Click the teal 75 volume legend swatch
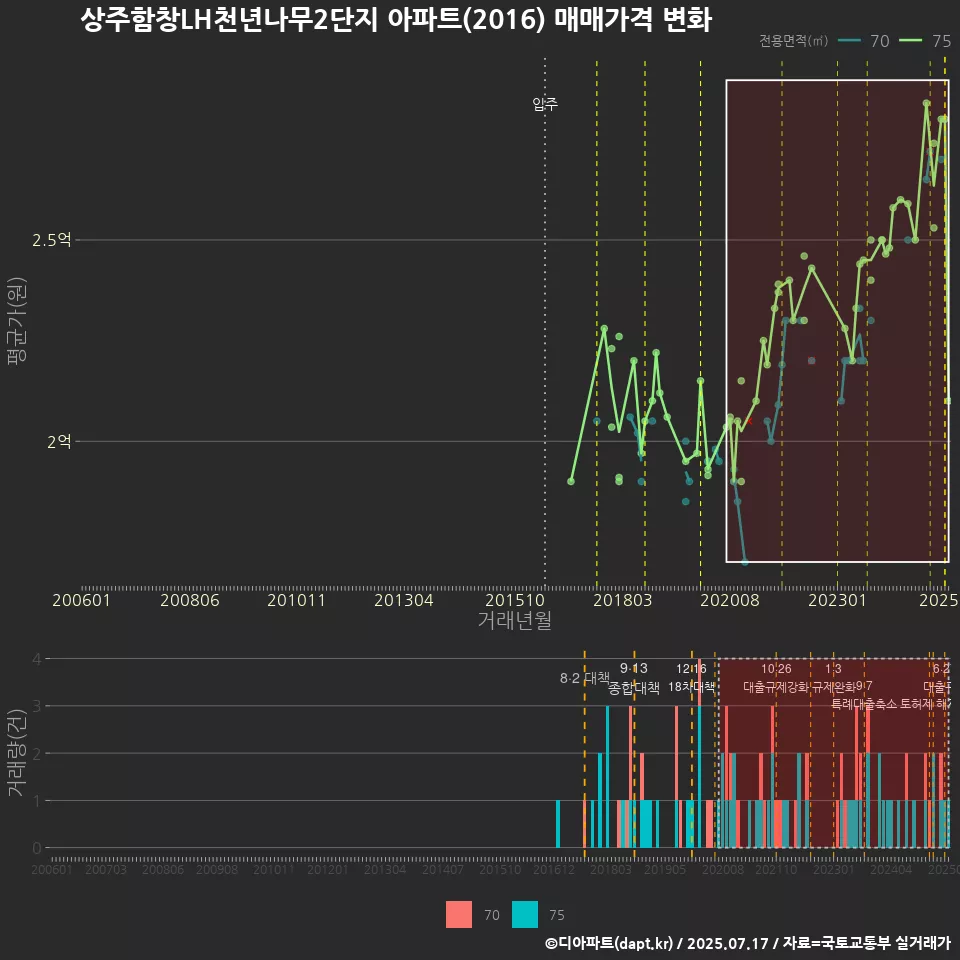 click(x=525, y=915)
